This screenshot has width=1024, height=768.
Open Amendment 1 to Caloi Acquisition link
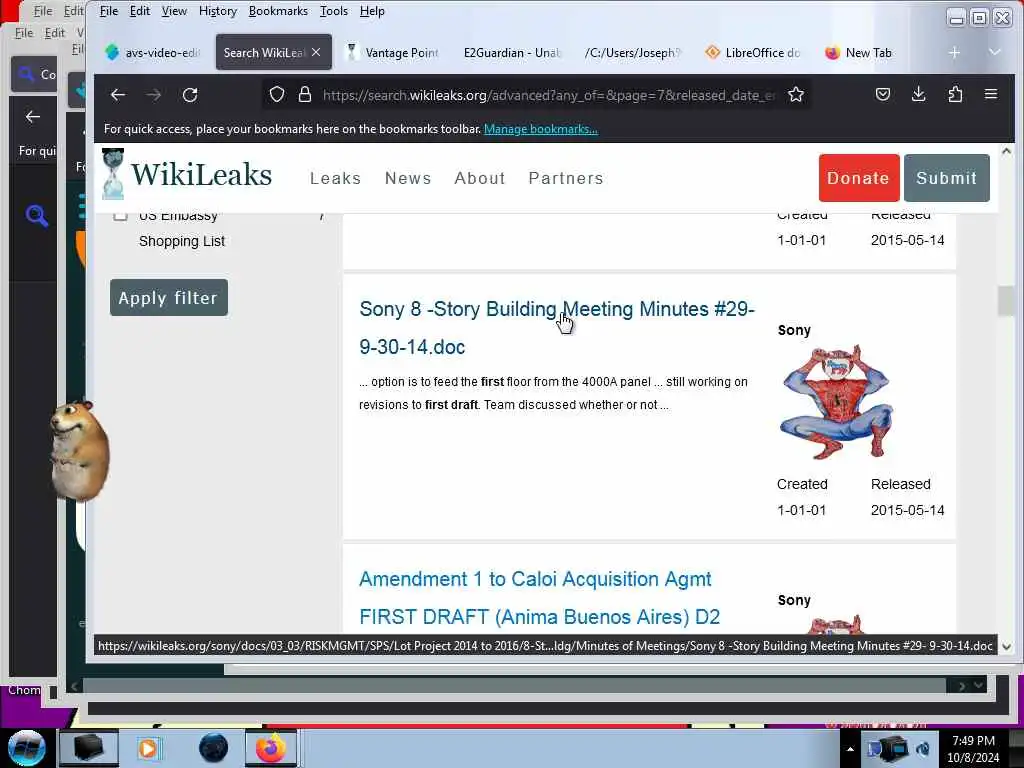tap(539, 598)
